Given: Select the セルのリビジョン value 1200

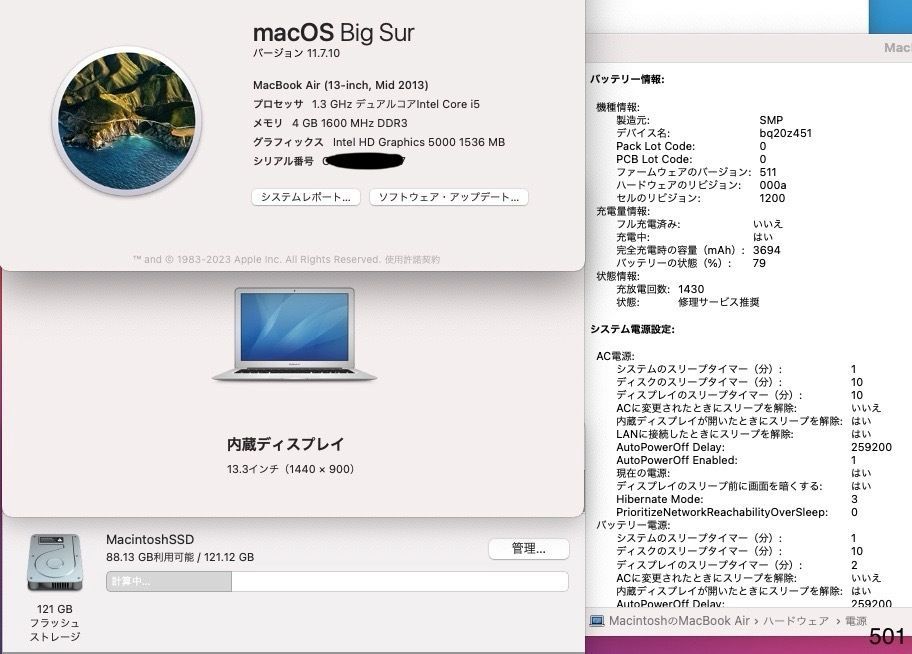Looking at the screenshot, I should coord(772,198).
